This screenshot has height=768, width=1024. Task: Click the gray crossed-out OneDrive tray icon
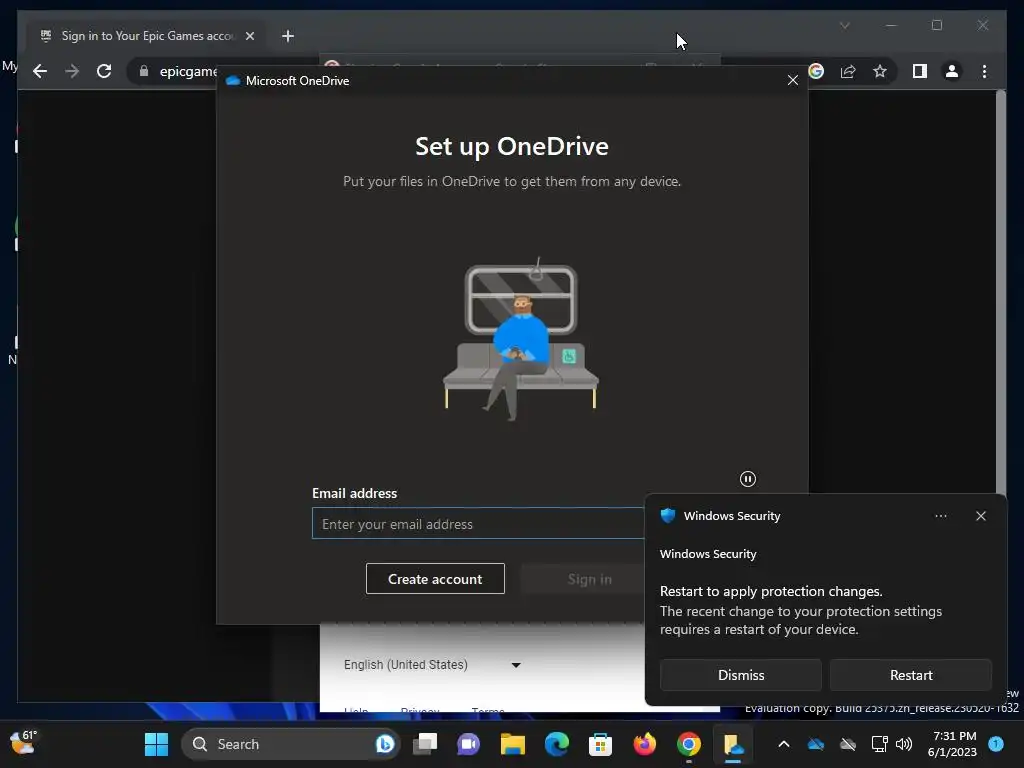848,744
